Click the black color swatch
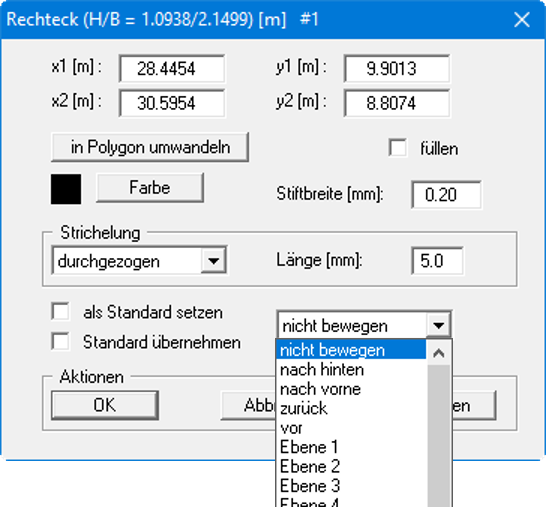The width and height of the screenshot is (546, 508). 66,189
